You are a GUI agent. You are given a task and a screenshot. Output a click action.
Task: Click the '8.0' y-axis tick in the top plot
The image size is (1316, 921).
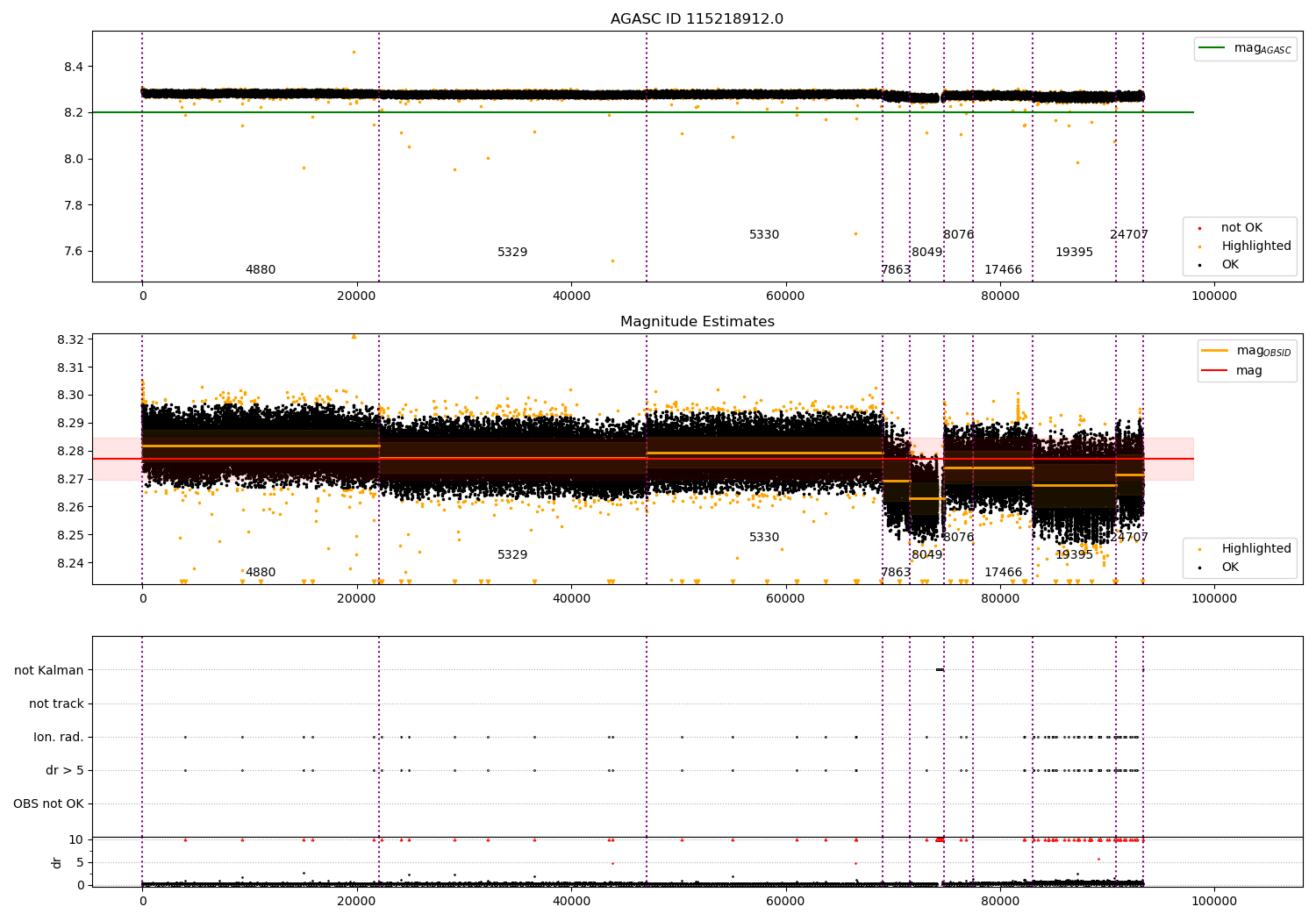coord(73,159)
